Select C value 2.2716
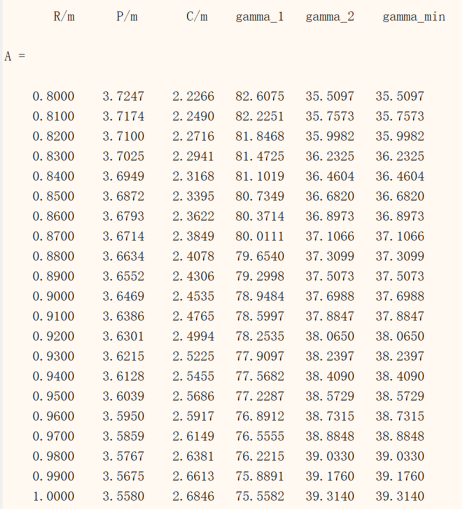The width and height of the screenshot is (462, 509). (193, 136)
